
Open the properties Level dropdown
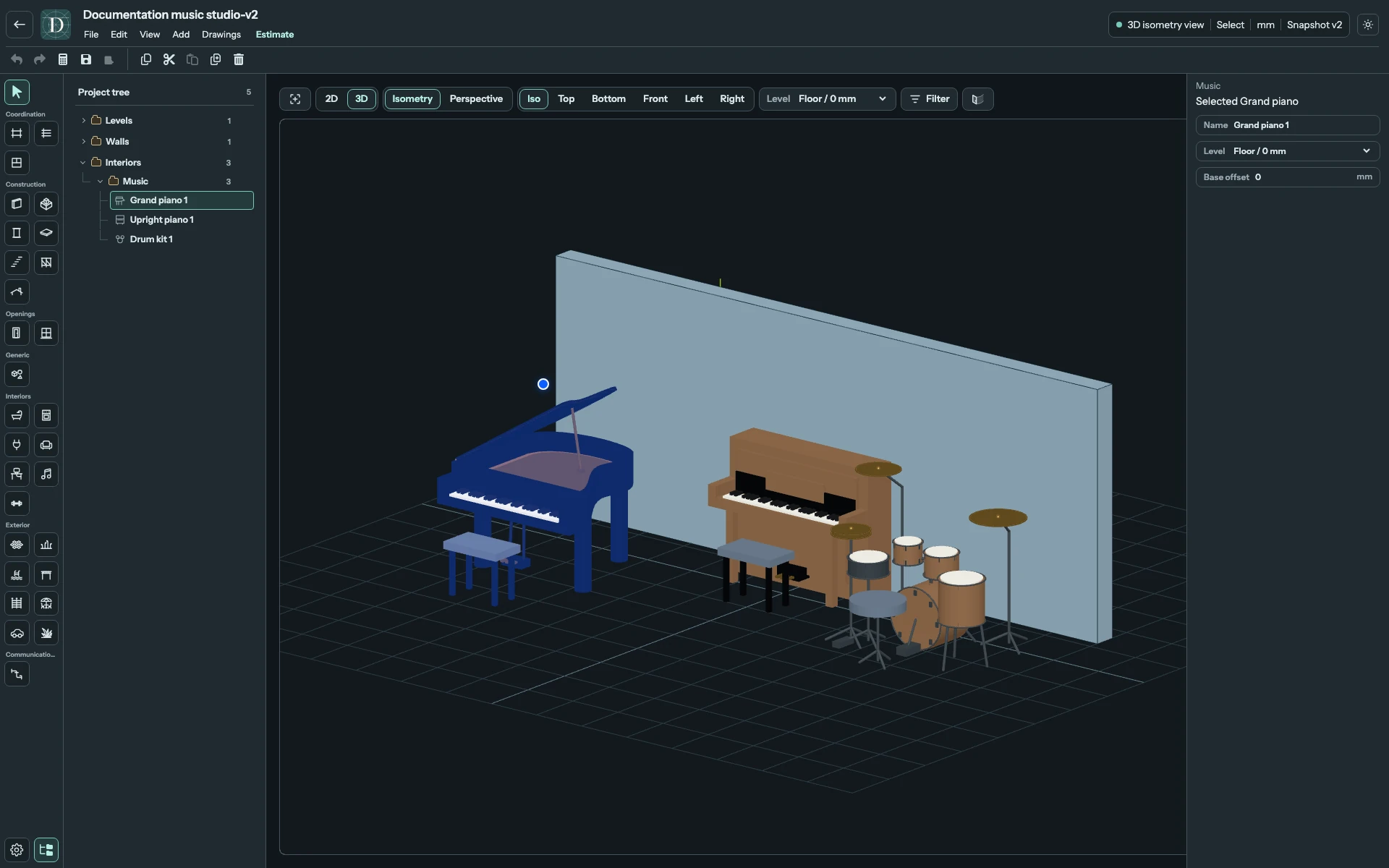[1288, 151]
